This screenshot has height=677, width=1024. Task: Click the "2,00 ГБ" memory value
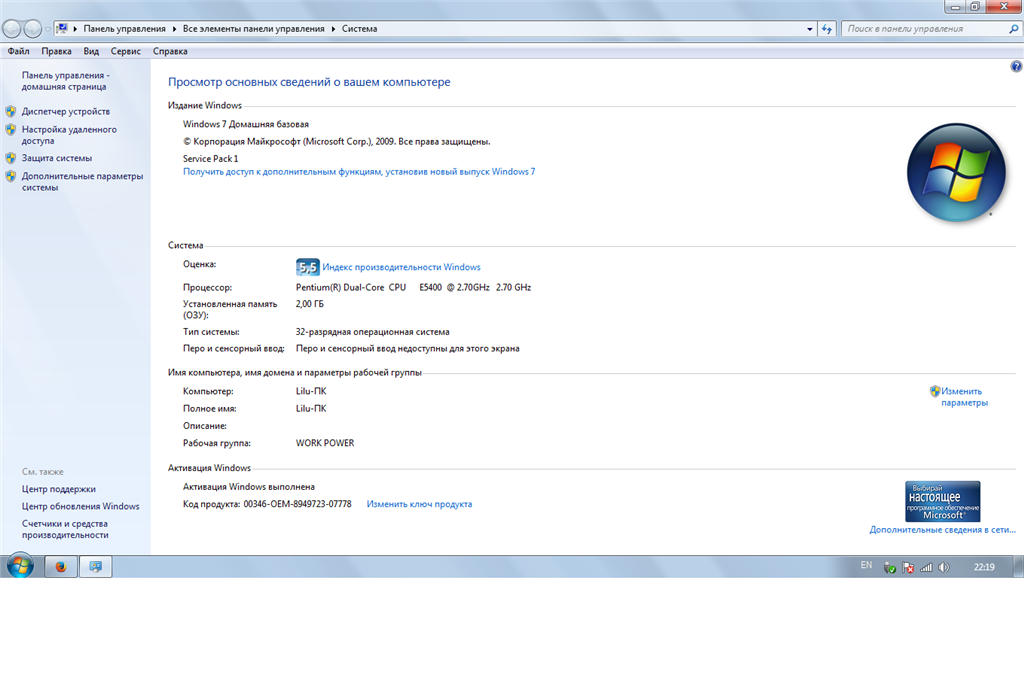(310, 304)
